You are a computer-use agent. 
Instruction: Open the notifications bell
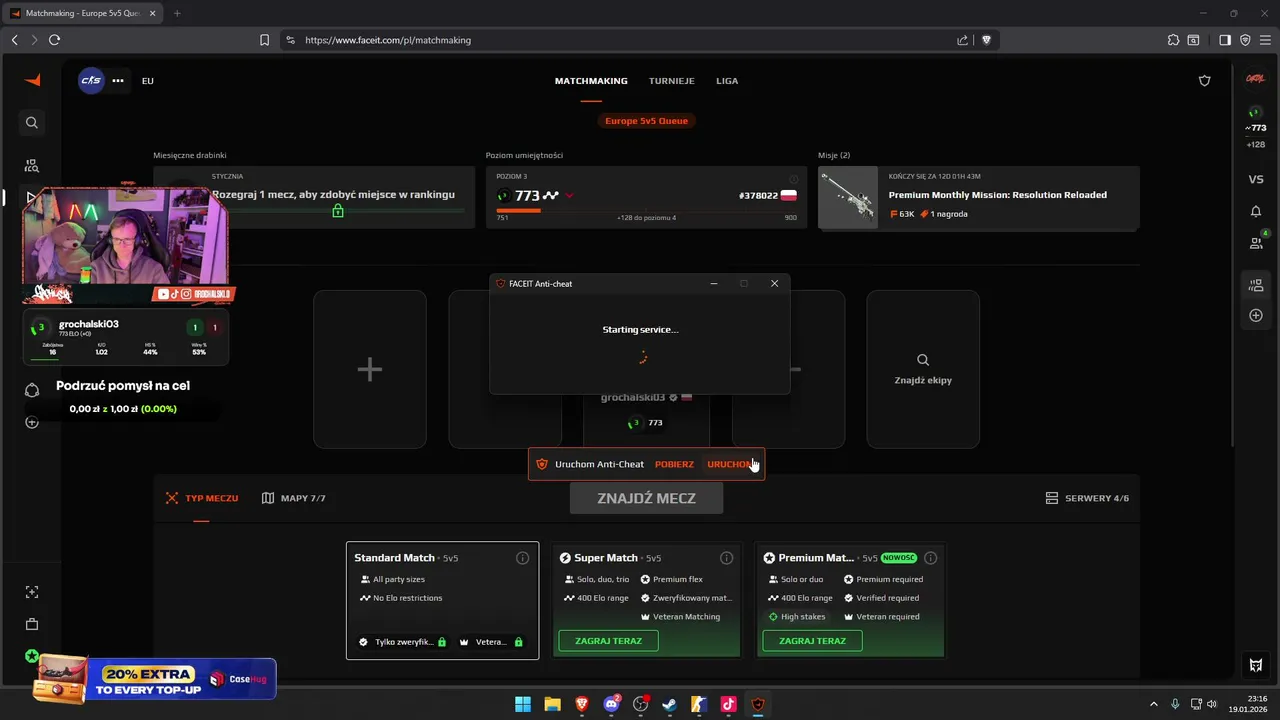point(1256,211)
